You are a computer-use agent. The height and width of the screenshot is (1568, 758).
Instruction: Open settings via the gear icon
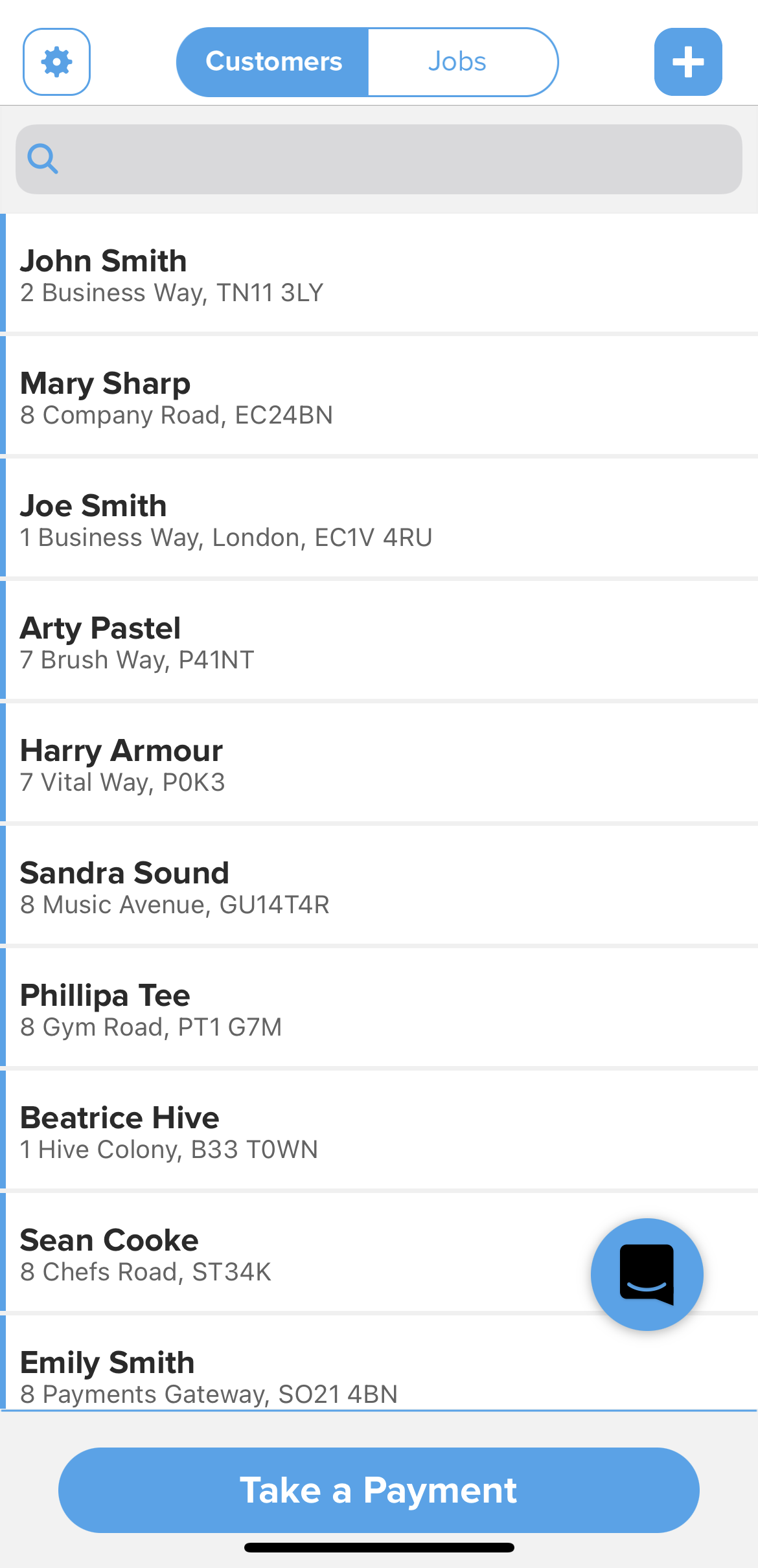pyautogui.click(x=56, y=62)
